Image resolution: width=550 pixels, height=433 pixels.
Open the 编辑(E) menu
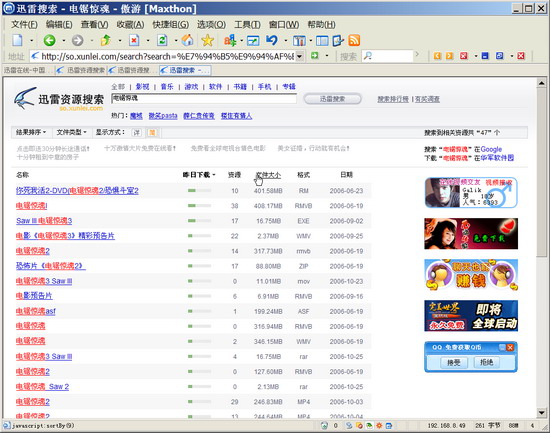(59, 25)
